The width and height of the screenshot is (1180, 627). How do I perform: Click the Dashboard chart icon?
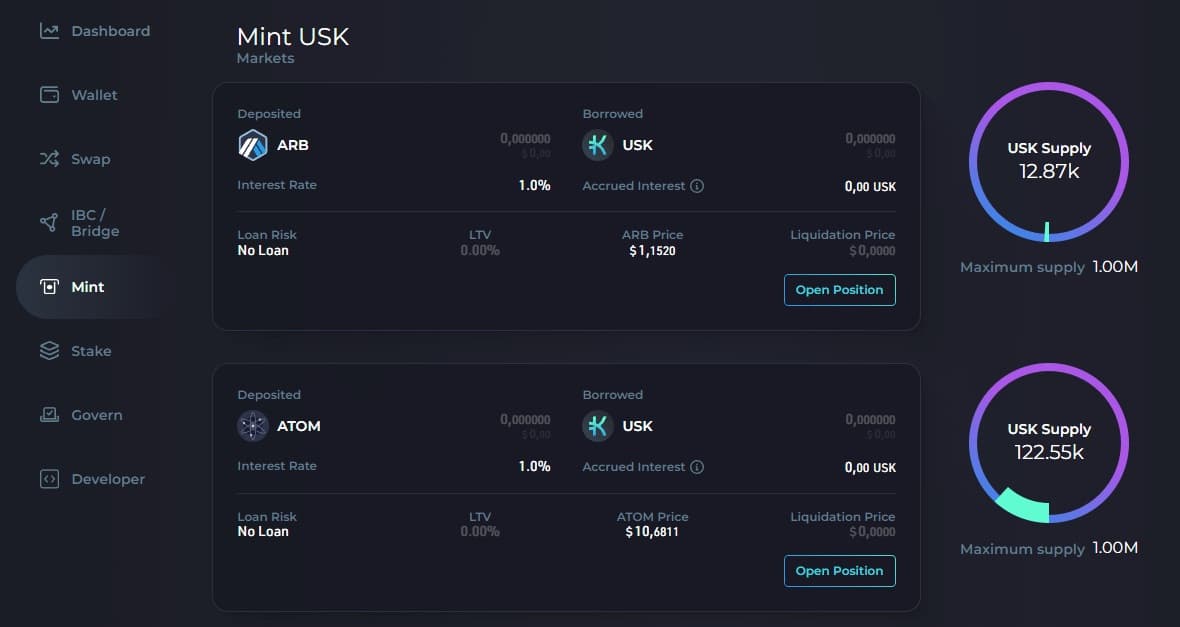tap(49, 31)
